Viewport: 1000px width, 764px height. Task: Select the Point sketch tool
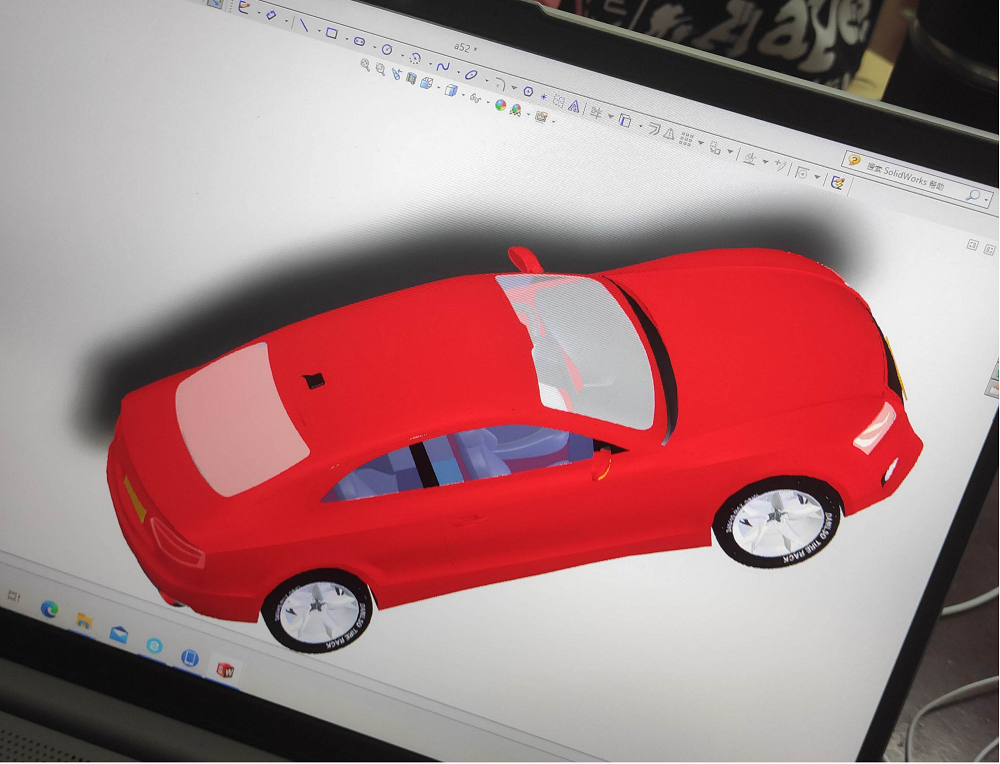click(543, 96)
